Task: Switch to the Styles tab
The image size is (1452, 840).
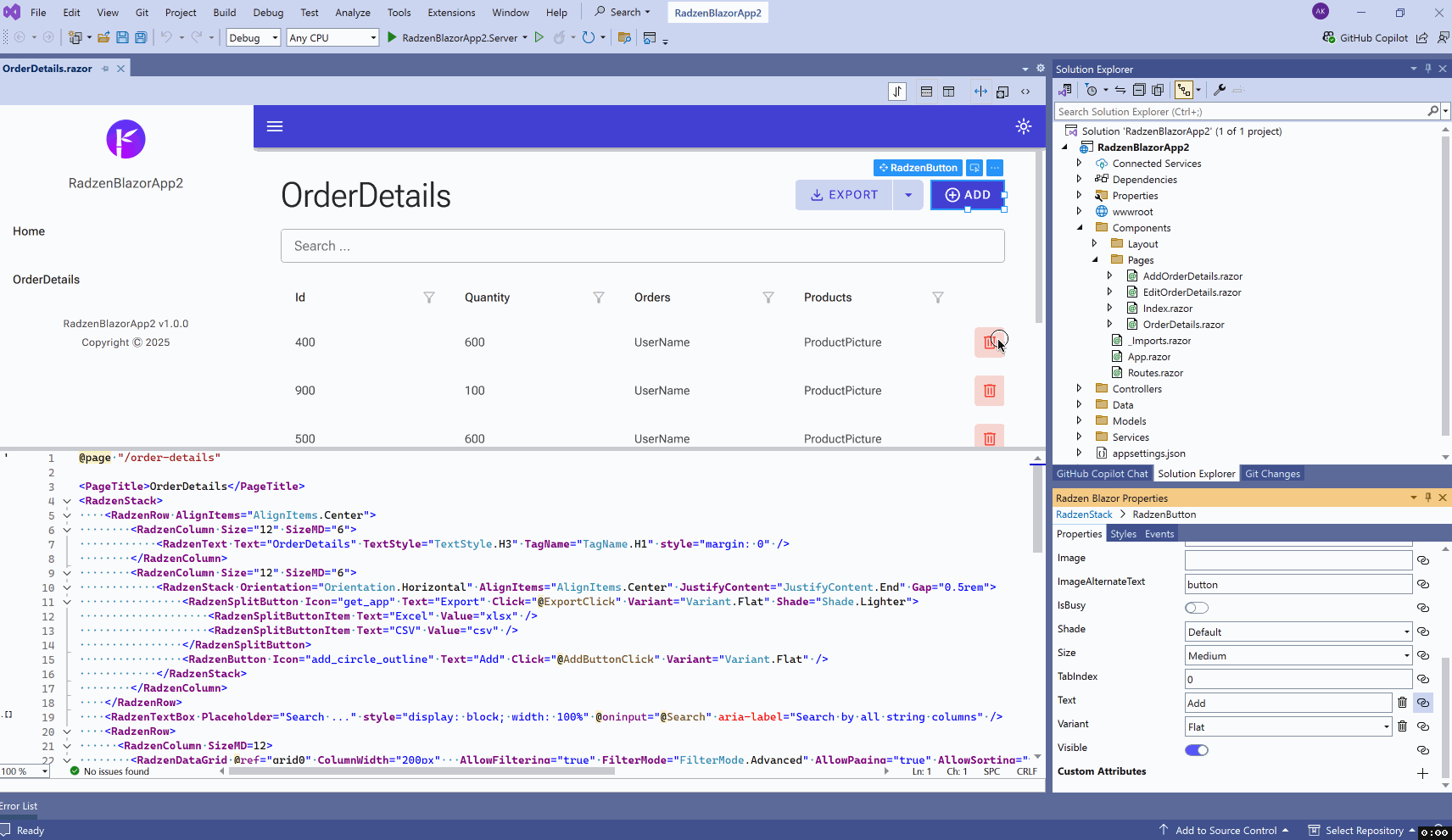Action: pos(1123,534)
